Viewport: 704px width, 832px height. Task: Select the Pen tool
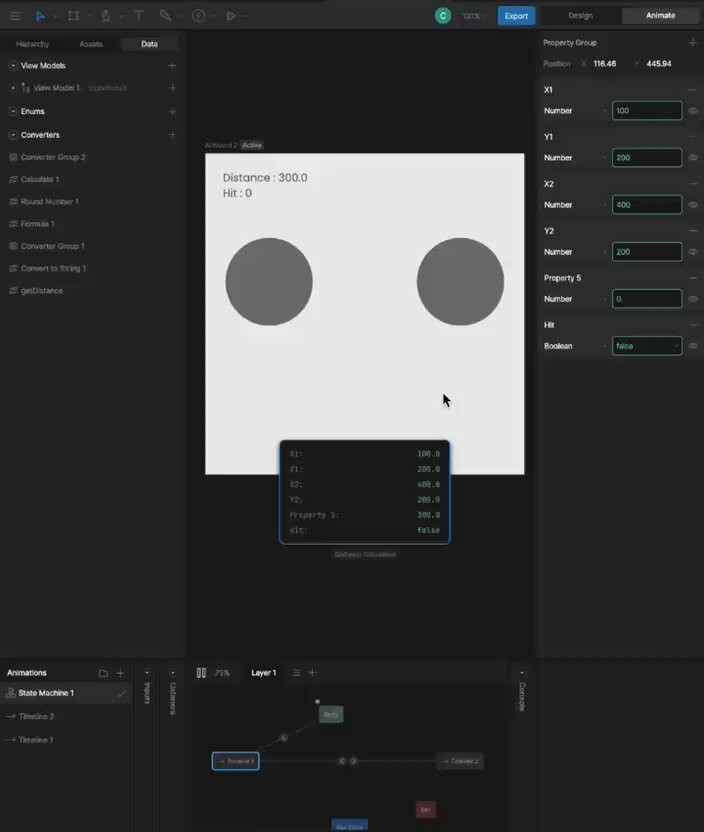click(x=106, y=16)
